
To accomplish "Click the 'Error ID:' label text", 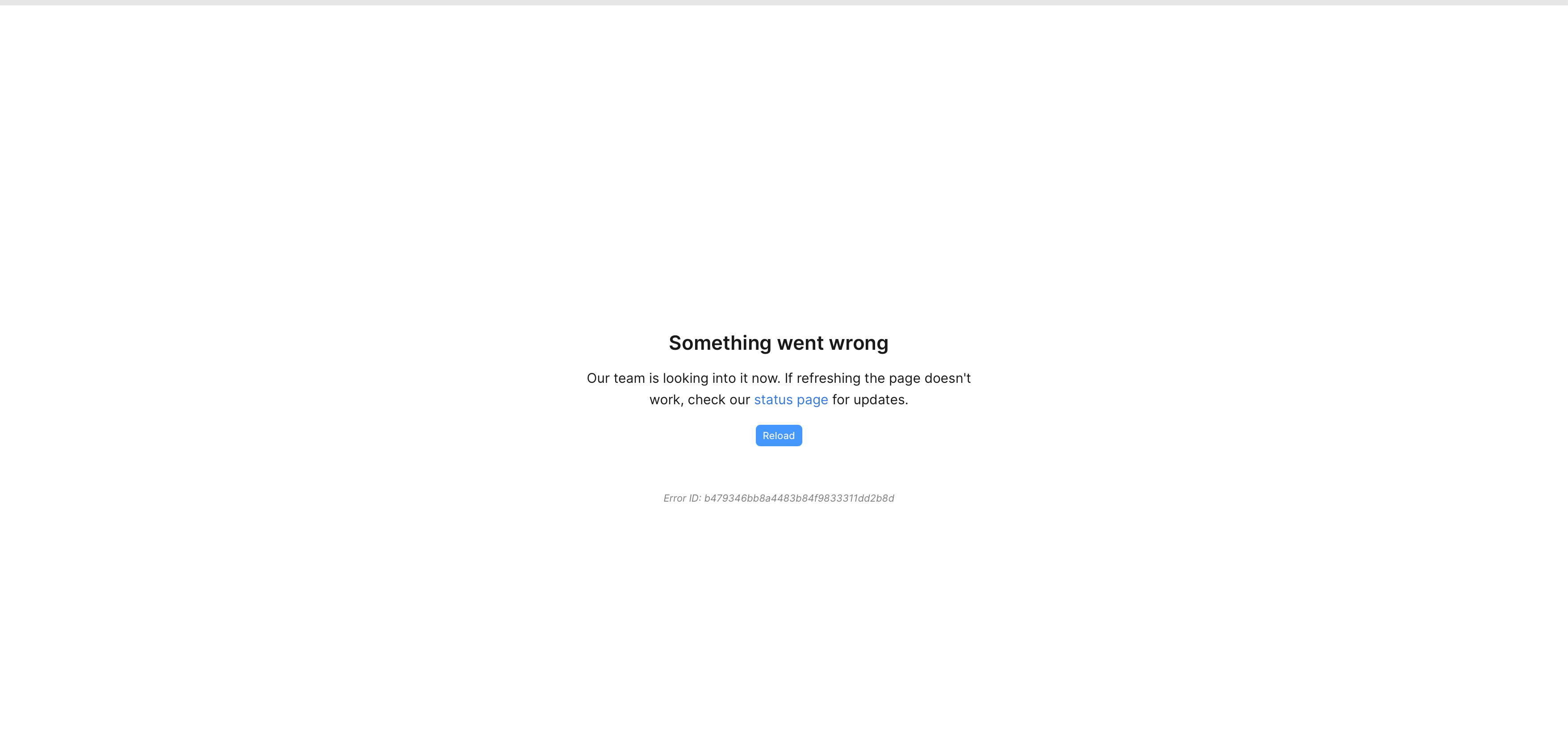I will [x=682, y=499].
